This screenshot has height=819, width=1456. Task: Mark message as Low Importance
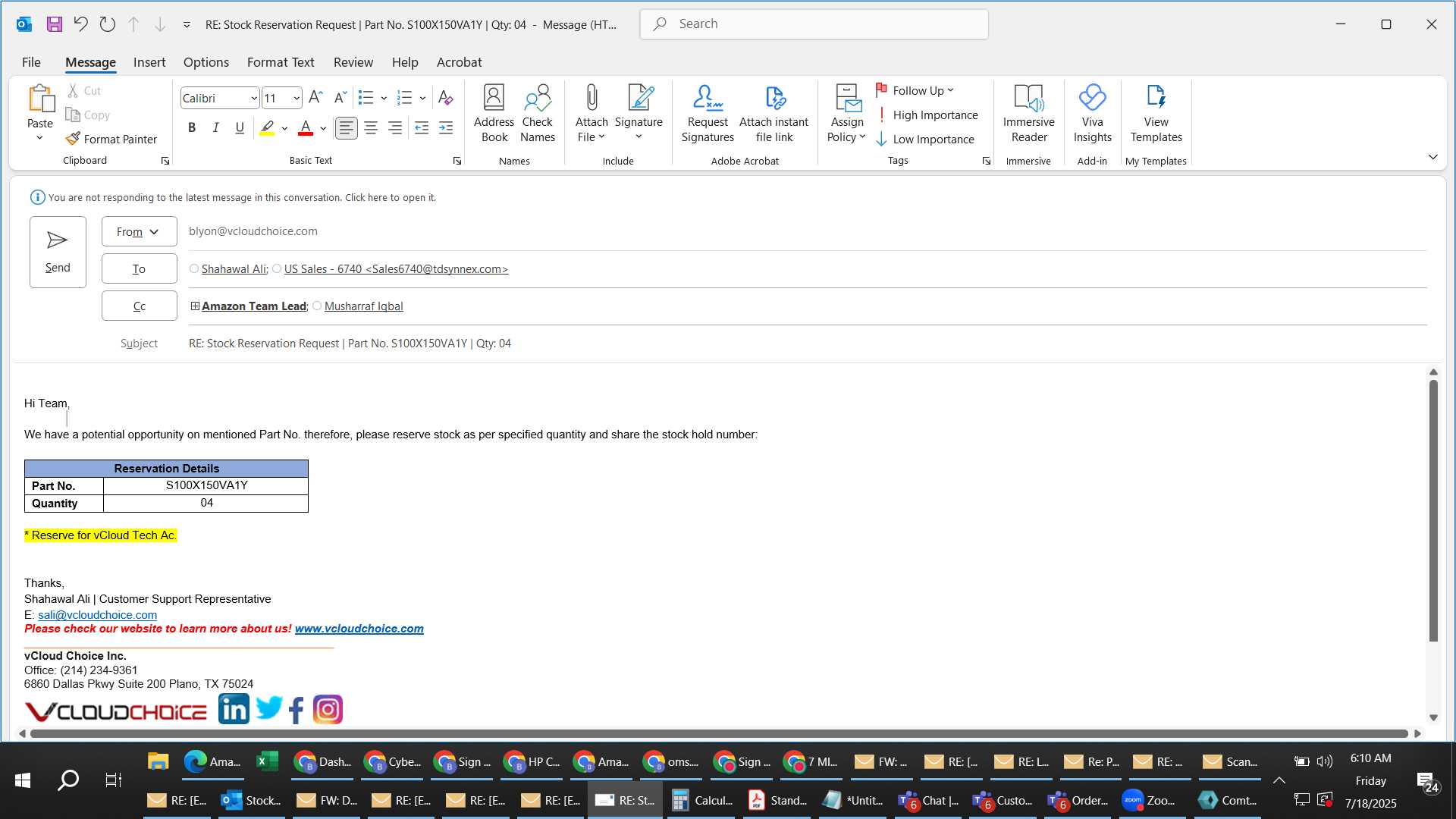point(925,139)
